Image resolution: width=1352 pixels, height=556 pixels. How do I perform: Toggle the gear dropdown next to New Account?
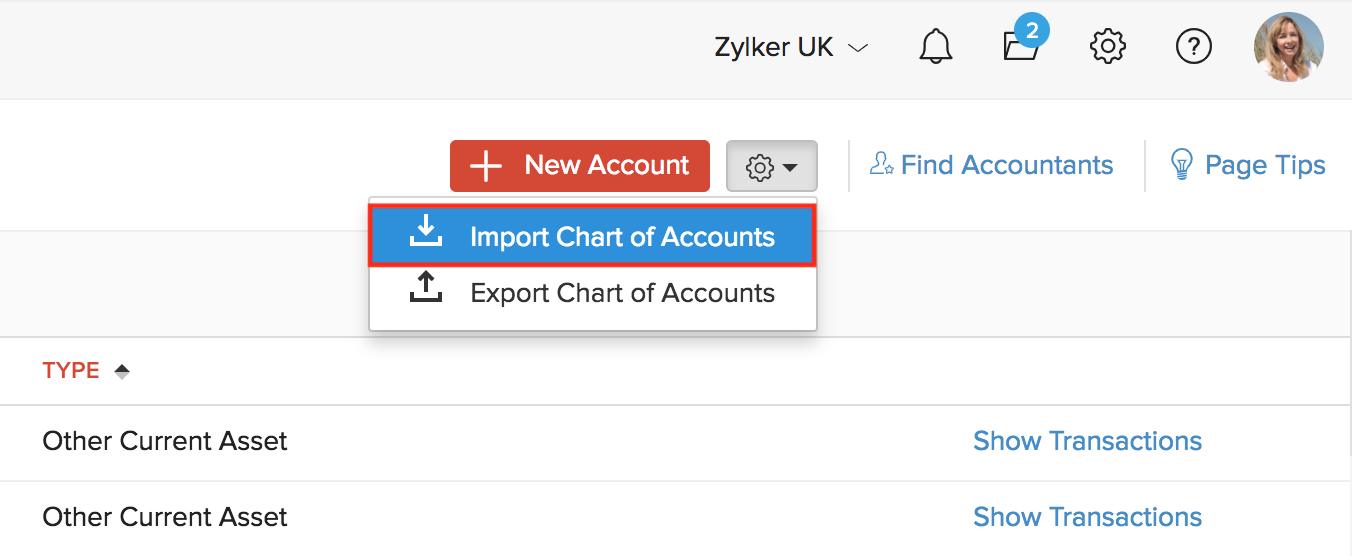pyautogui.click(x=771, y=166)
